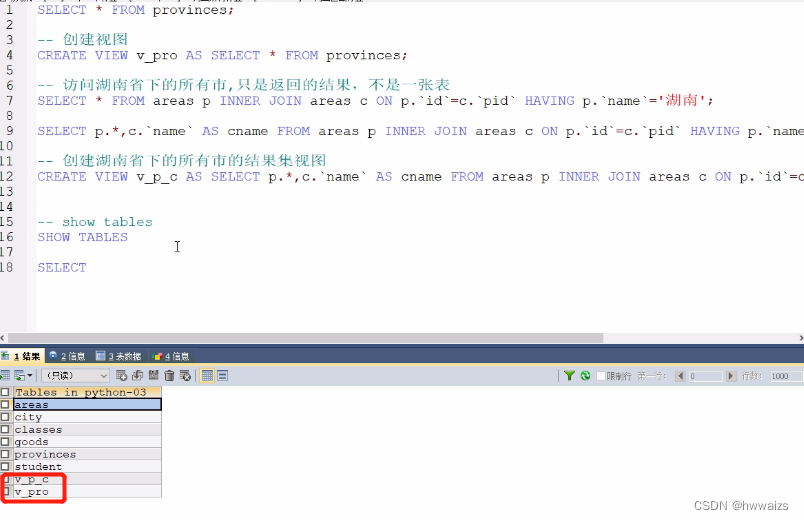Open the (只读) read-only mode dropdown
The height and width of the screenshot is (520, 804).
75,376
